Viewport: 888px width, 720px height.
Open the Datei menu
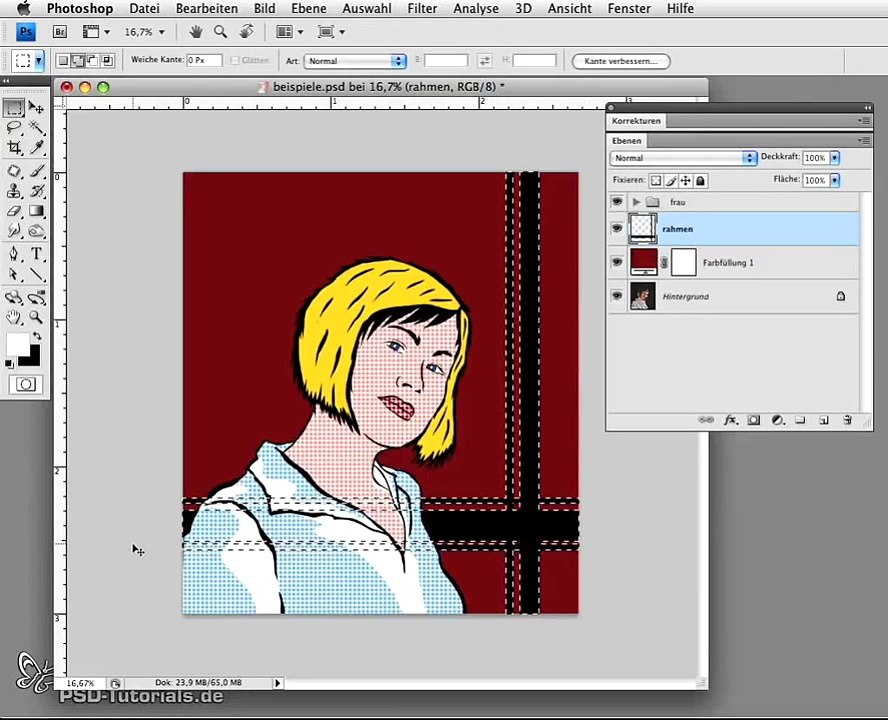pos(144,8)
